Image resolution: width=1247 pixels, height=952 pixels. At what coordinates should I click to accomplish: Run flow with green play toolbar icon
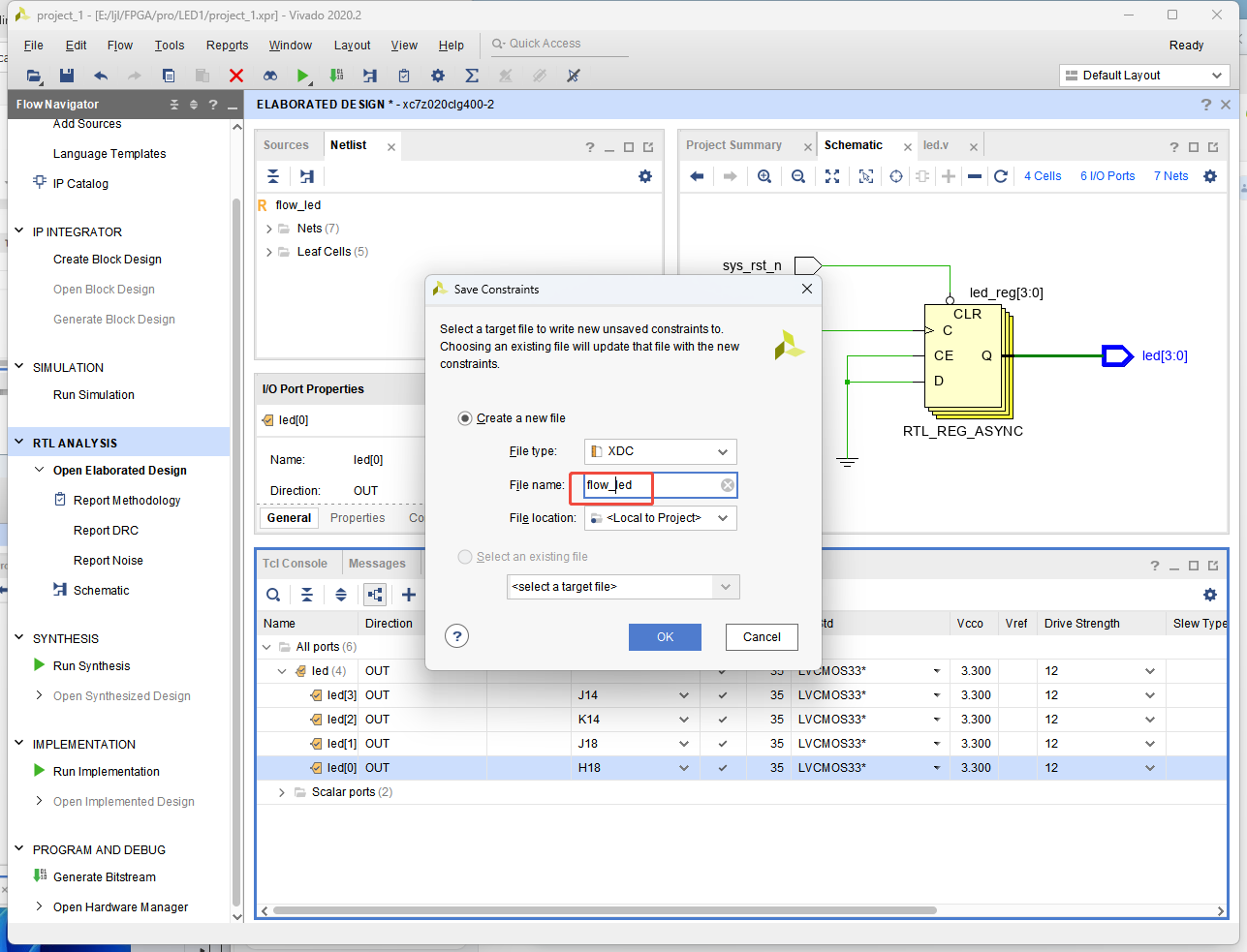(x=303, y=76)
